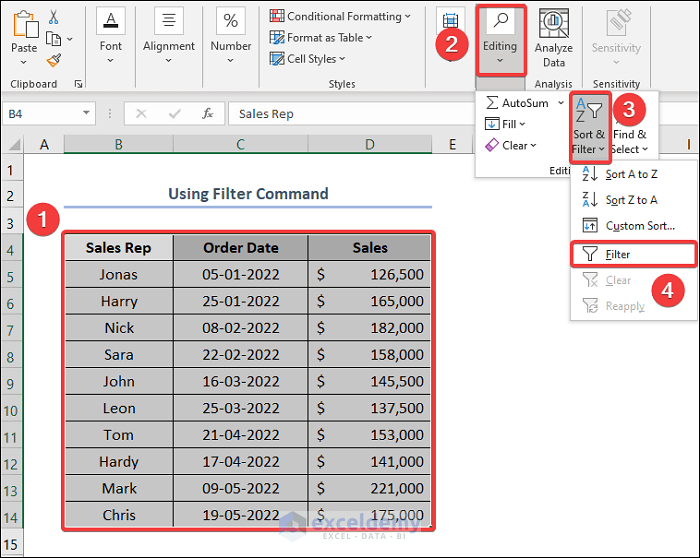700x558 pixels.
Task: Select column A header
Action: 44,144
